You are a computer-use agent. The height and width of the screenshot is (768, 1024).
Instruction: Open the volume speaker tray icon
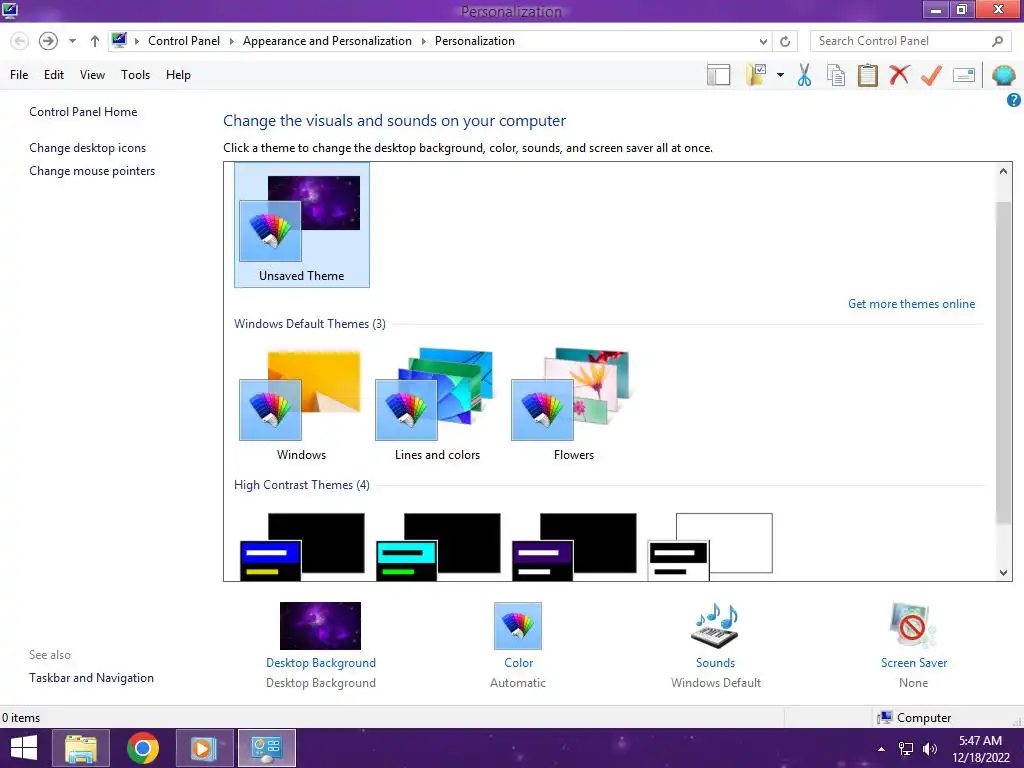click(929, 749)
